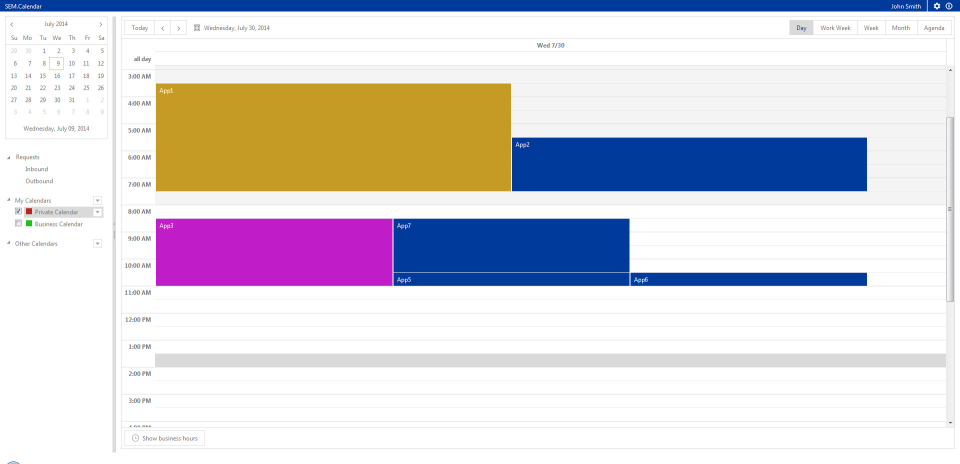The image size is (960, 464).
Task: Click the scroll down arrow of the schedule
Action: click(950, 422)
